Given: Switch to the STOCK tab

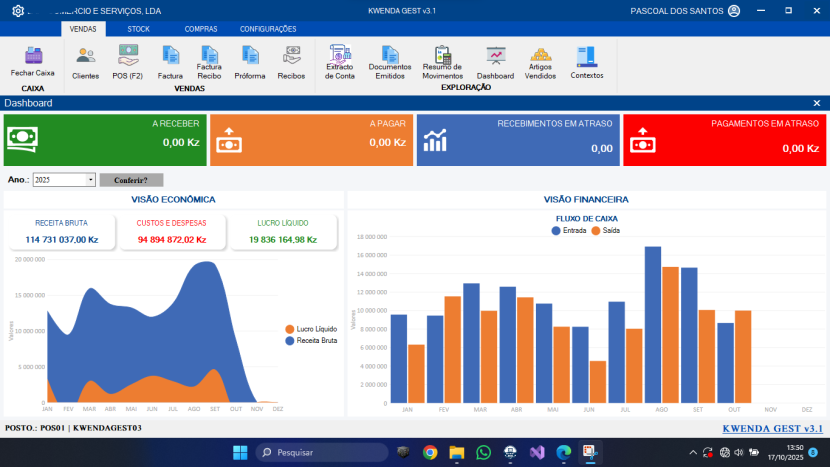Looking at the screenshot, I should coord(138,29).
